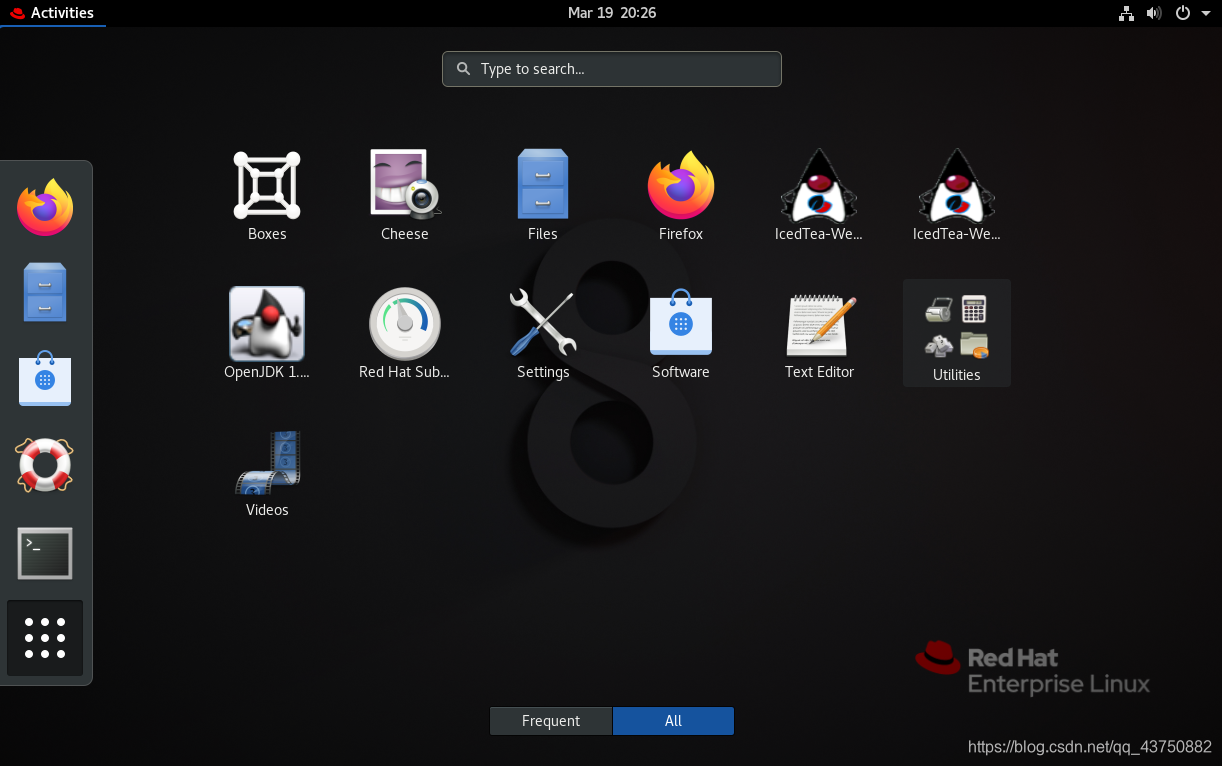Click the Videos label text
The image size is (1222, 766).
[267, 510]
